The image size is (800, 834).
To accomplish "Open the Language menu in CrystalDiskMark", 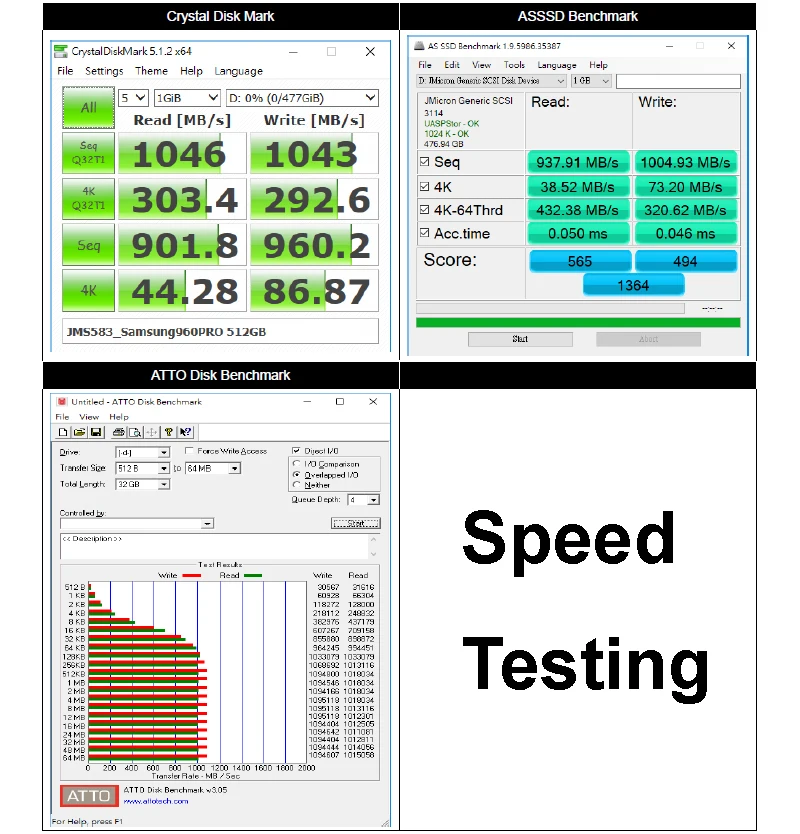I will pos(238,71).
